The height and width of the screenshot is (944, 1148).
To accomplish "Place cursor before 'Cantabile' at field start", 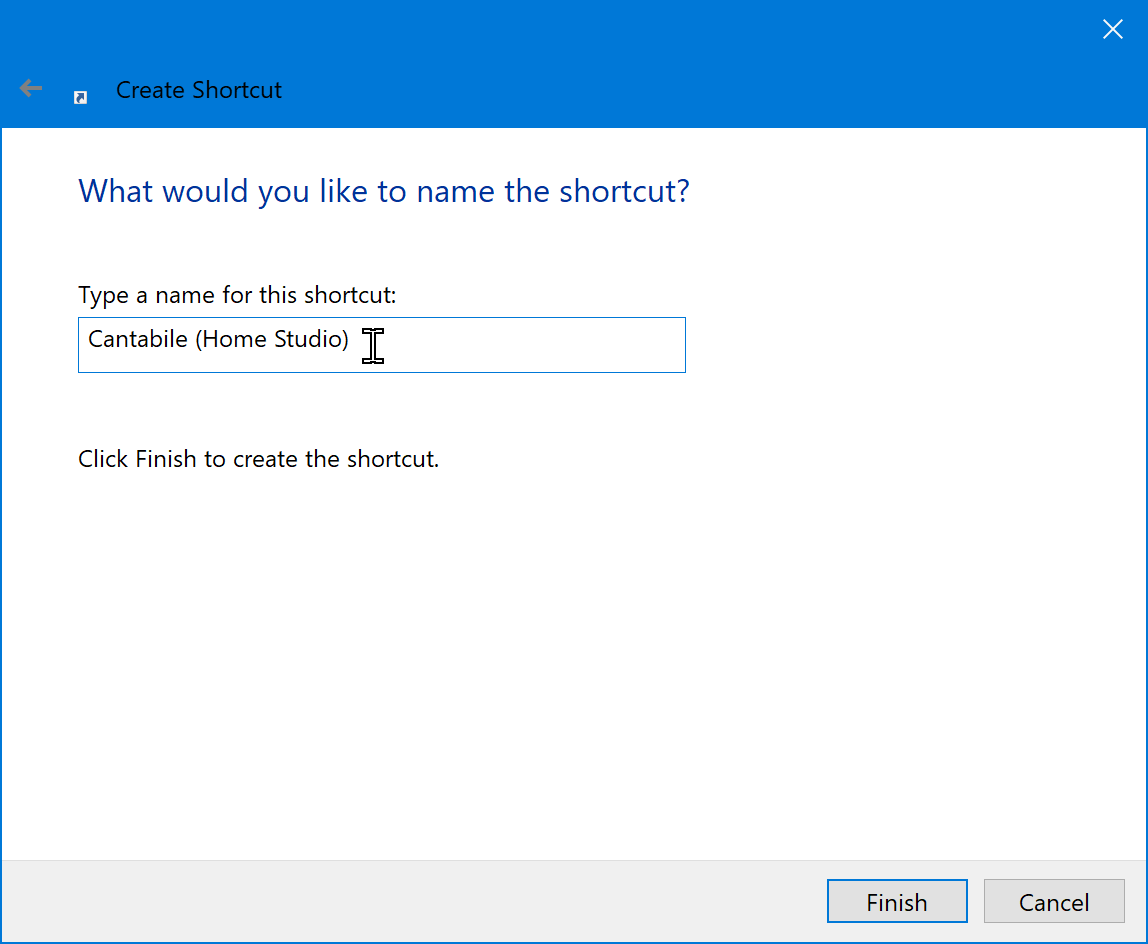I will 88,340.
